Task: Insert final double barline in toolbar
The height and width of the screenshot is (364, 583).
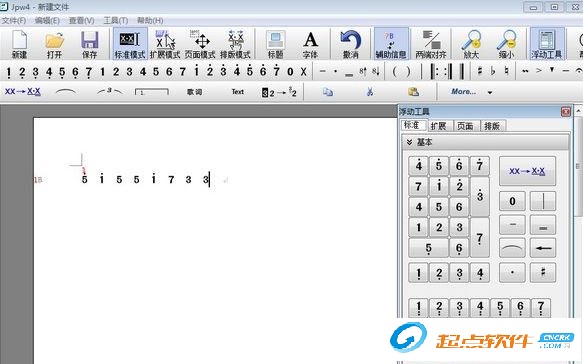Action: coord(462,71)
